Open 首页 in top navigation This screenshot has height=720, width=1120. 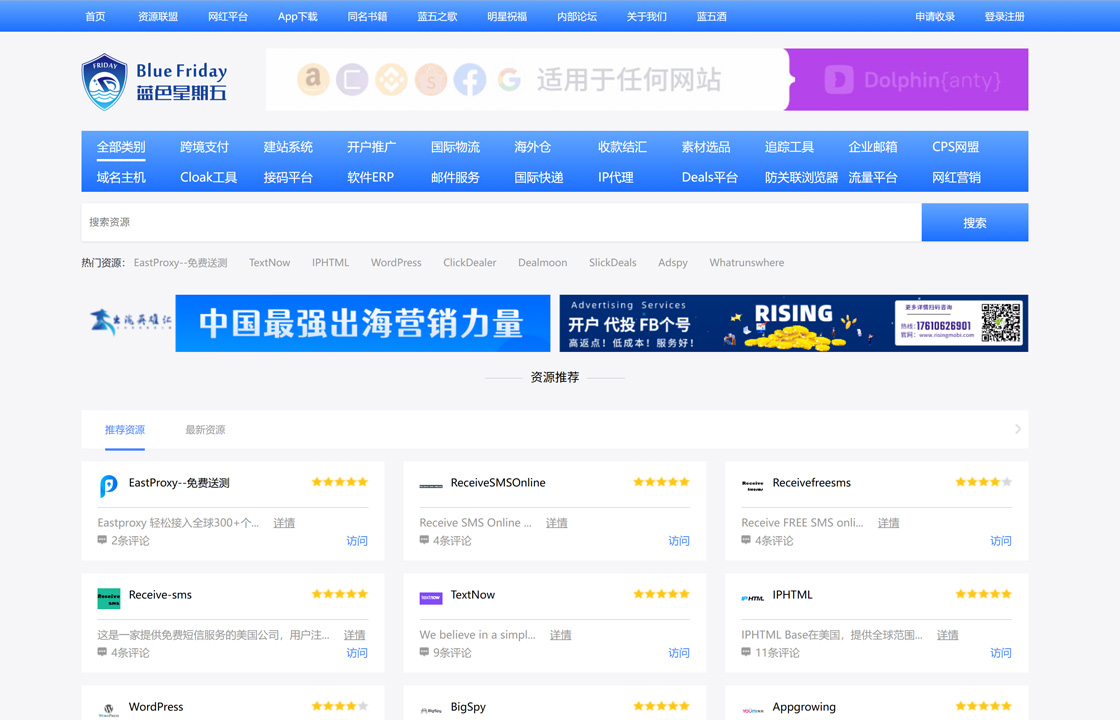point(95,16)
